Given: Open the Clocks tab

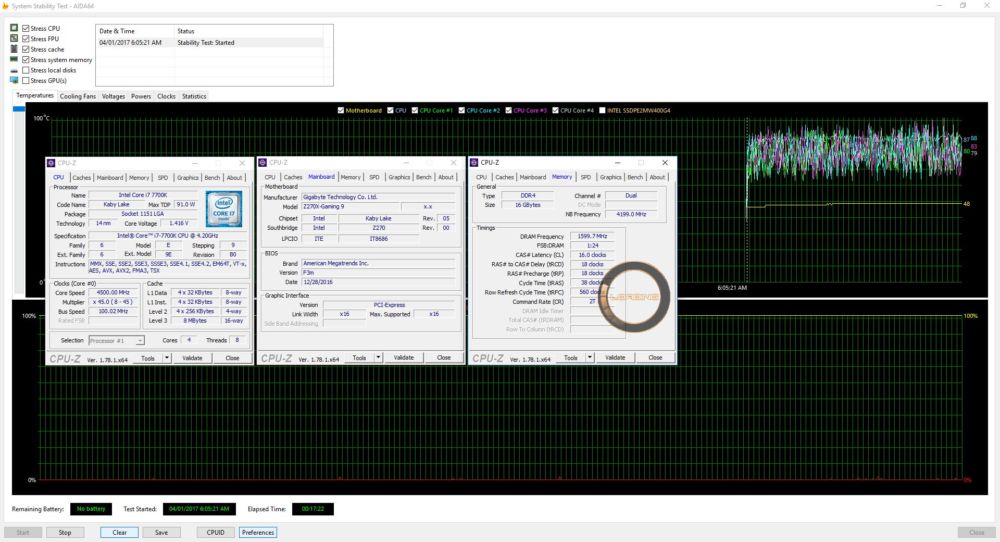Looking at the screenshot, I should tap(166, 96).
